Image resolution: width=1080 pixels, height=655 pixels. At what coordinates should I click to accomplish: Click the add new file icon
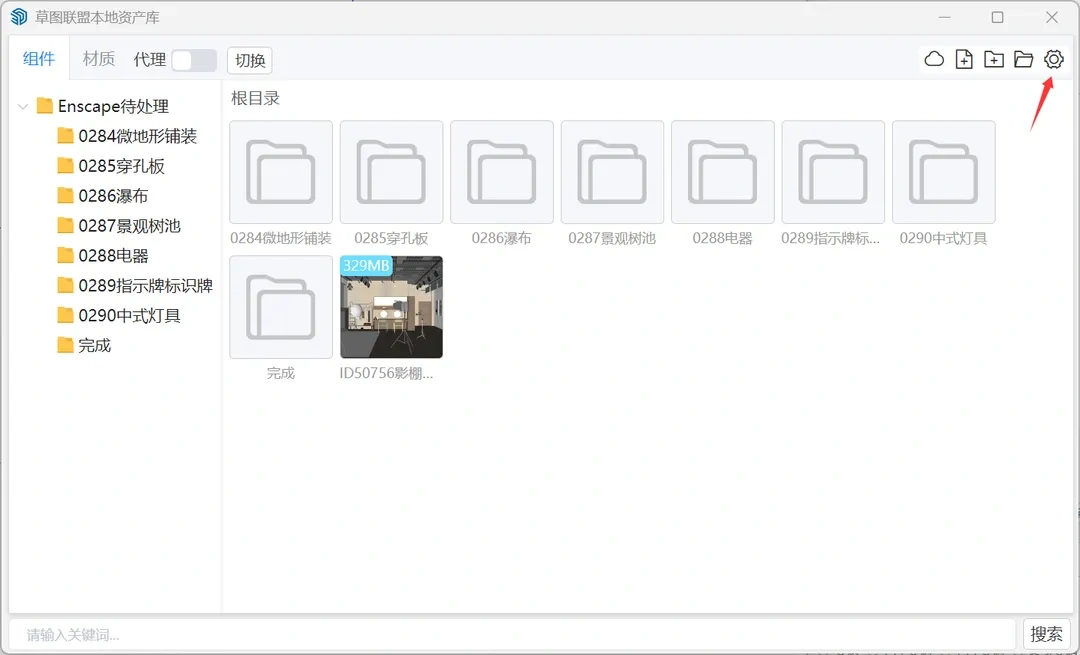(x=964, y=60)
